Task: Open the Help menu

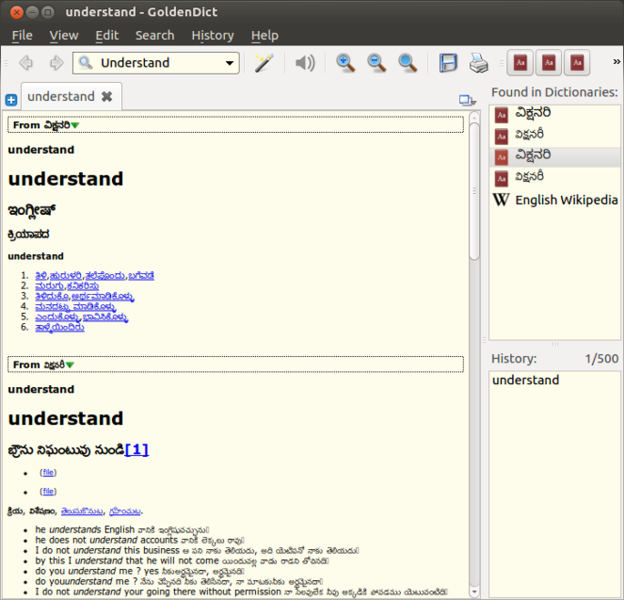Action: click(265, 35)
